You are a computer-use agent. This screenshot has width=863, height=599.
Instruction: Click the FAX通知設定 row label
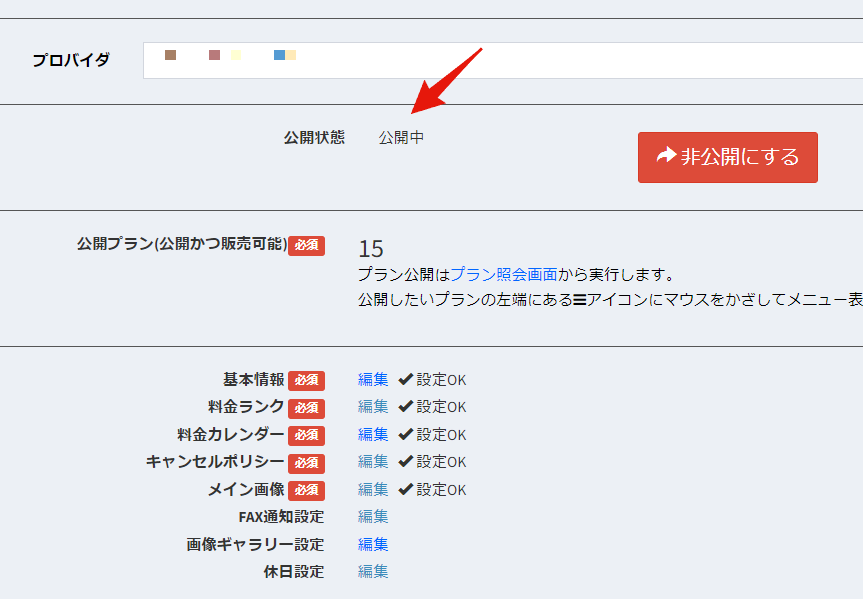coord(281,517)
